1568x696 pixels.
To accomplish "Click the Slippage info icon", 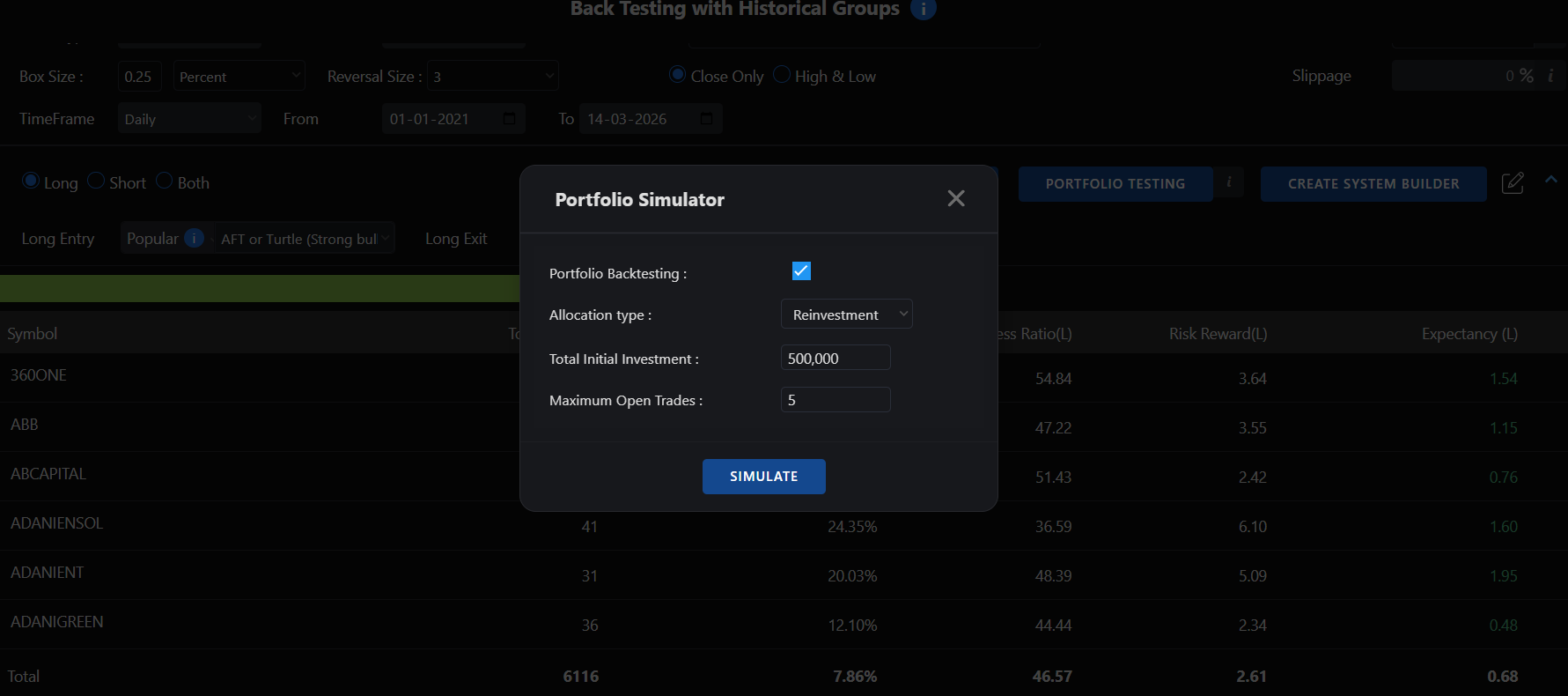I will click(1550, 76).
